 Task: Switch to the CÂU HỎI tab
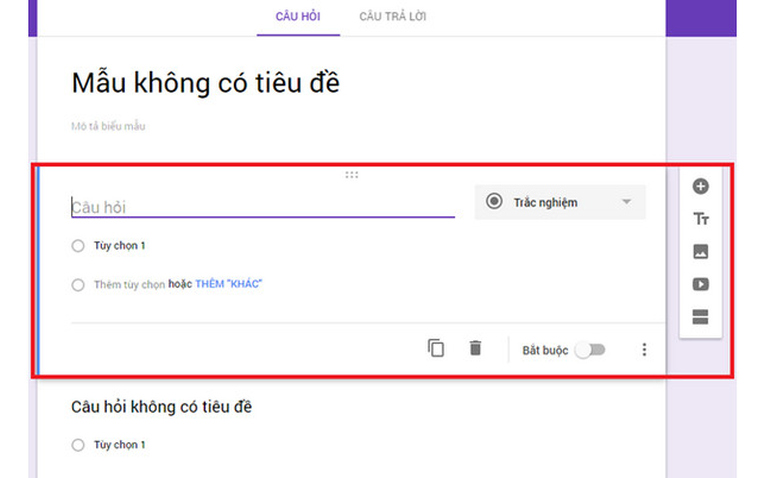pos(298,17)
